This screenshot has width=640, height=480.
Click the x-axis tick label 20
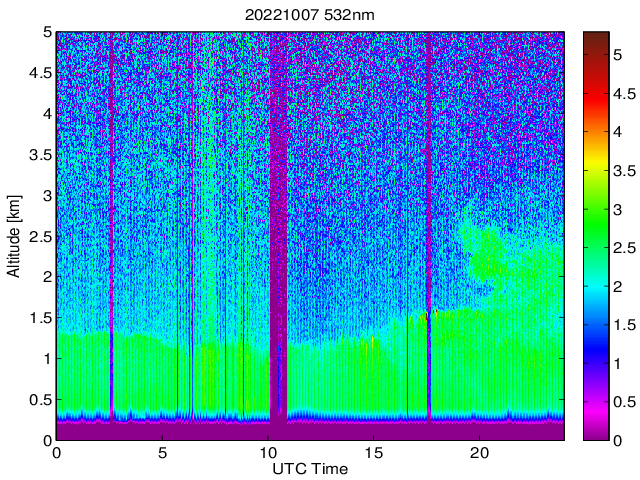coord(479,453)
